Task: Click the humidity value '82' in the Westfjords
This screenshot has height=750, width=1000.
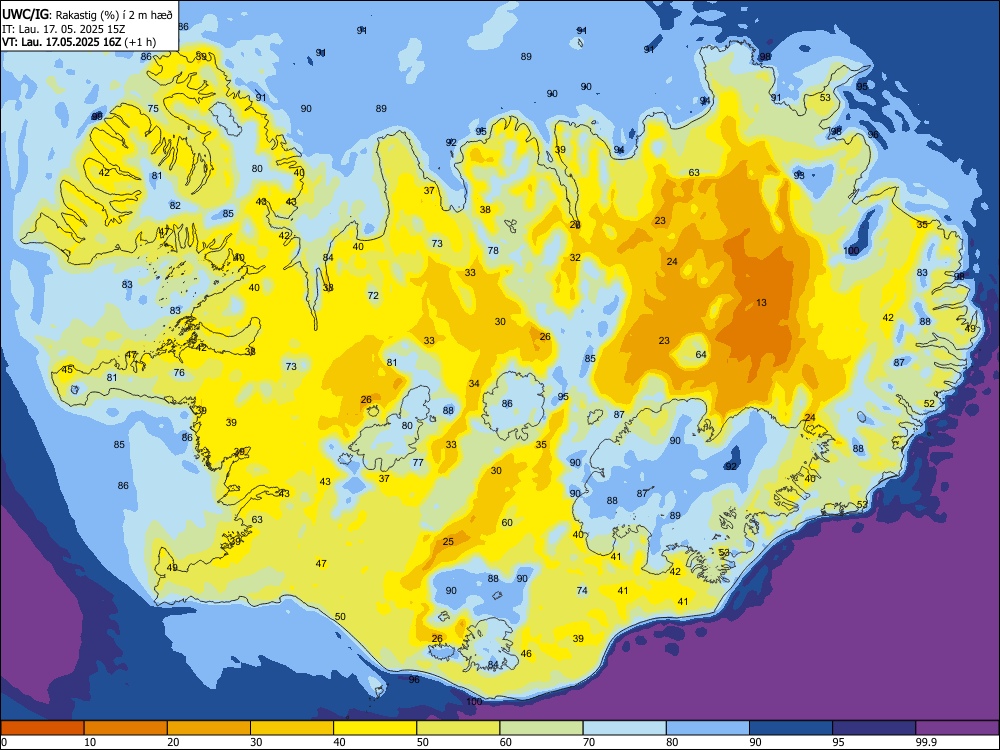Action: [175, 205]
